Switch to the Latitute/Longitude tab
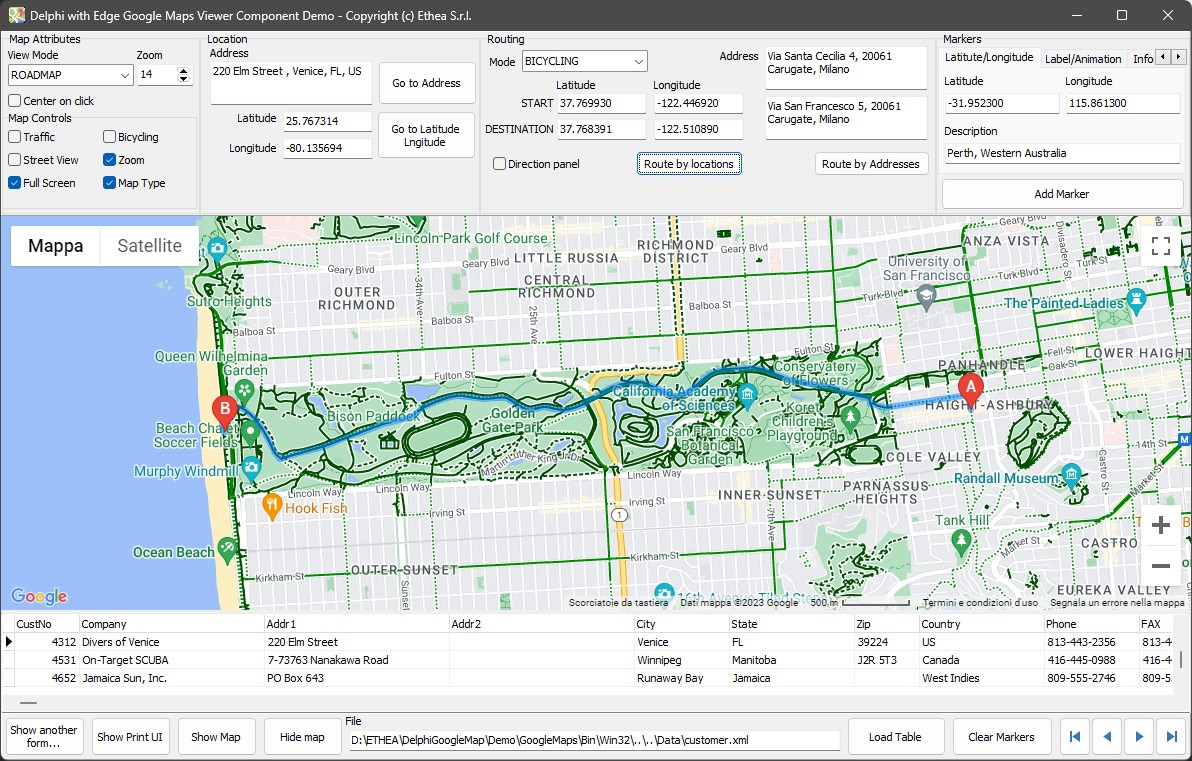Image resolution: width=1192 pixels, height=761 pixels. click(x=988, y=57)
